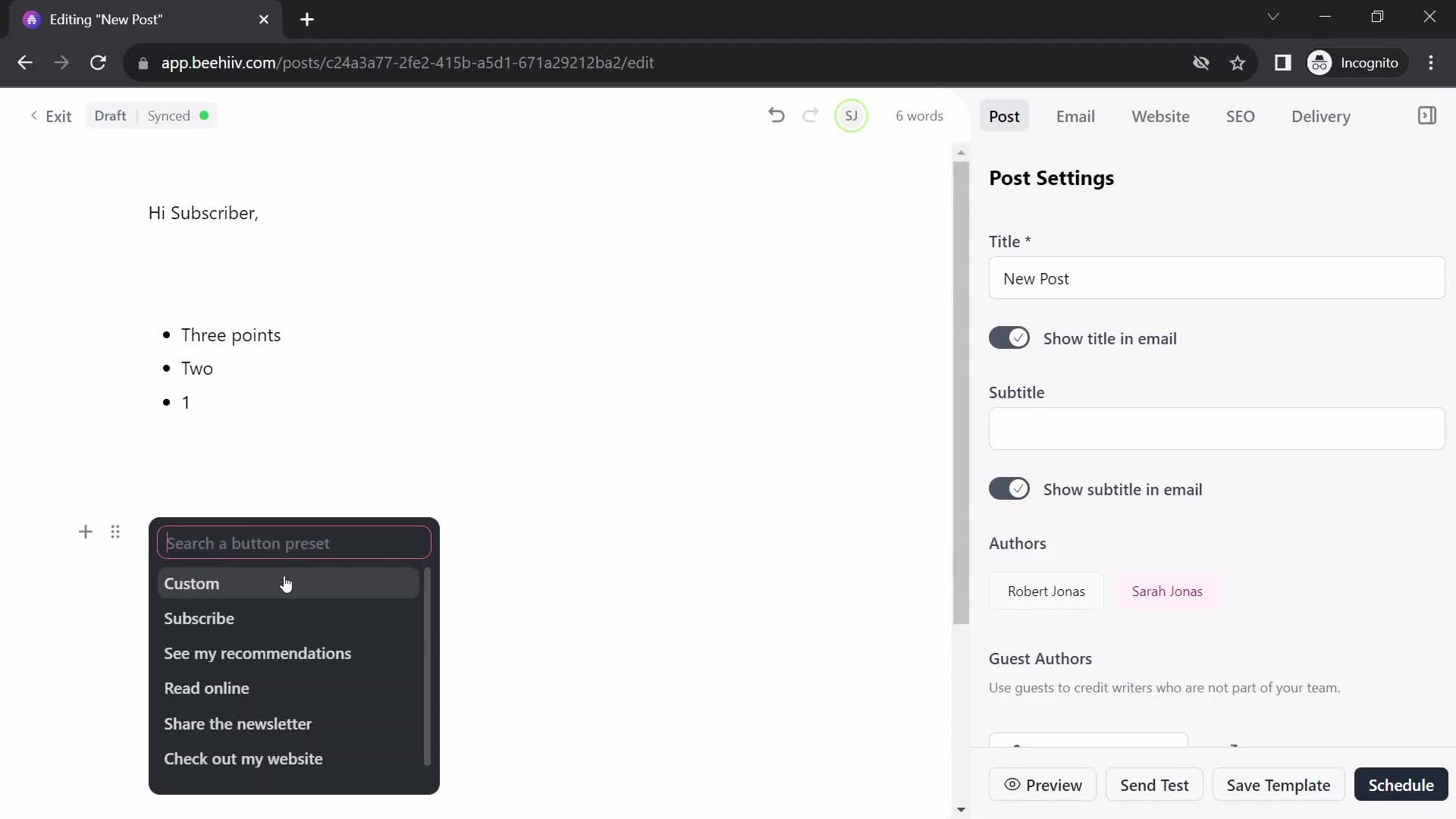The width and height of the screenshot is (1456, 819).
Task: Click the add block plus icon
Action: pyautogui.click(x=85, y=531)
